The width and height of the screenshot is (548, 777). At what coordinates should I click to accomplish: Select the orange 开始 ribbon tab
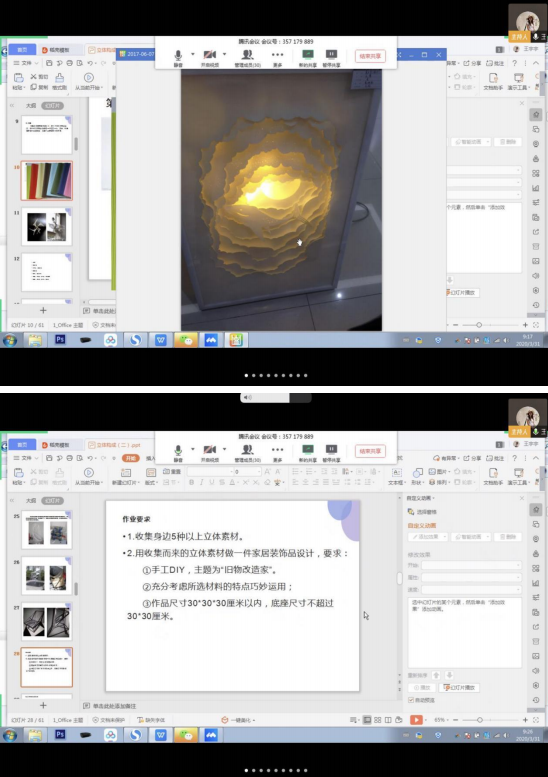(x=131, y=458)
